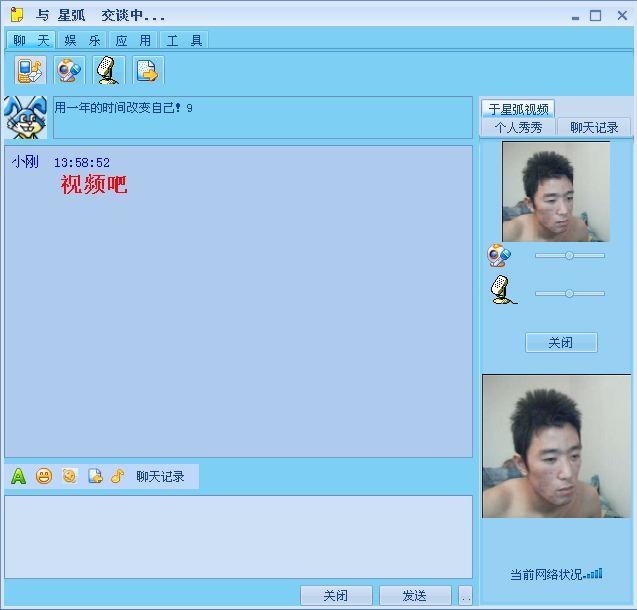Click the network signal strength bars
Image resolution: width=637 pixels, height=610 pixels.
point(594,574)
